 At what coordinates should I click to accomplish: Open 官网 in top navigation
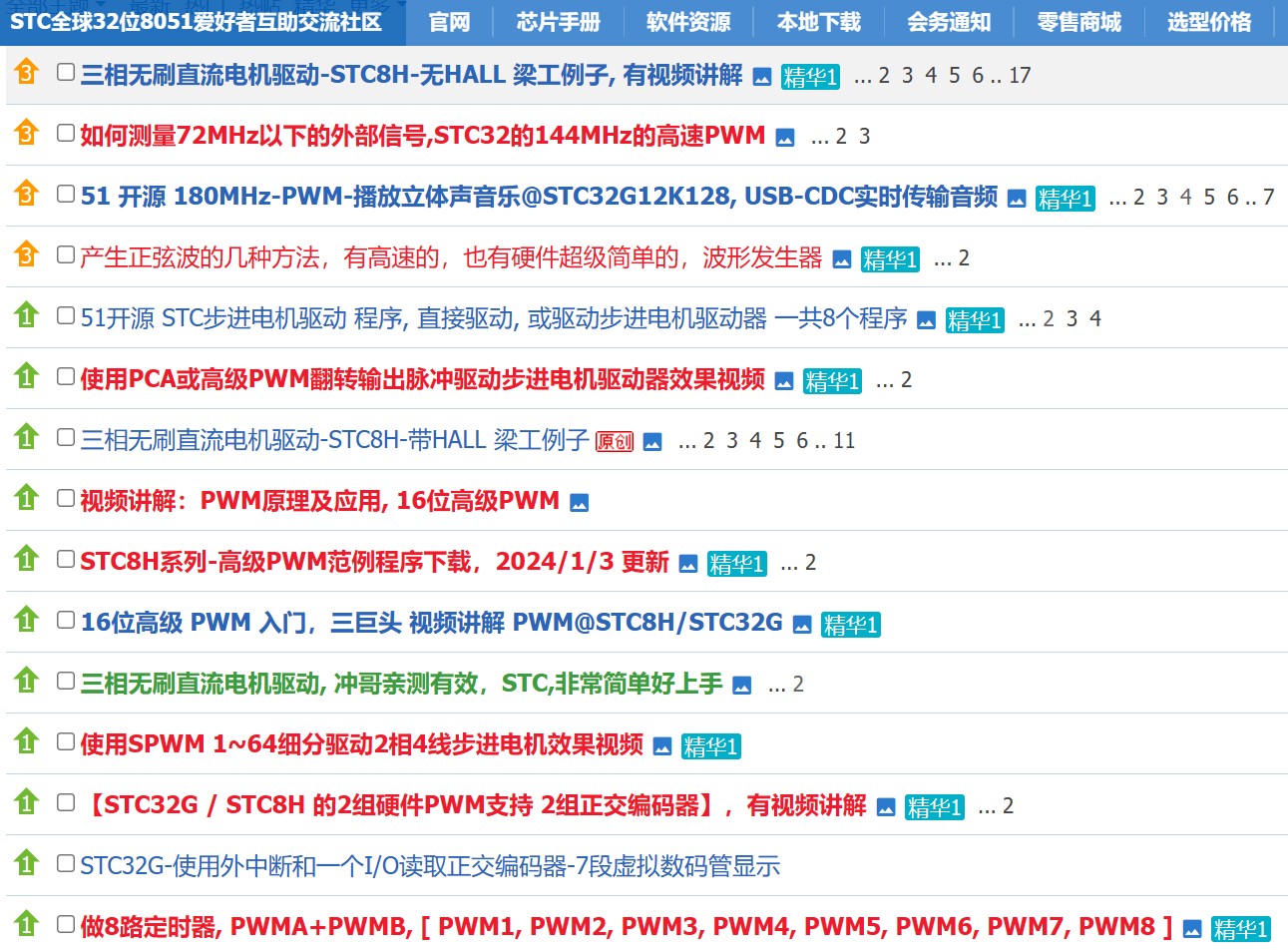pos(449,22)
